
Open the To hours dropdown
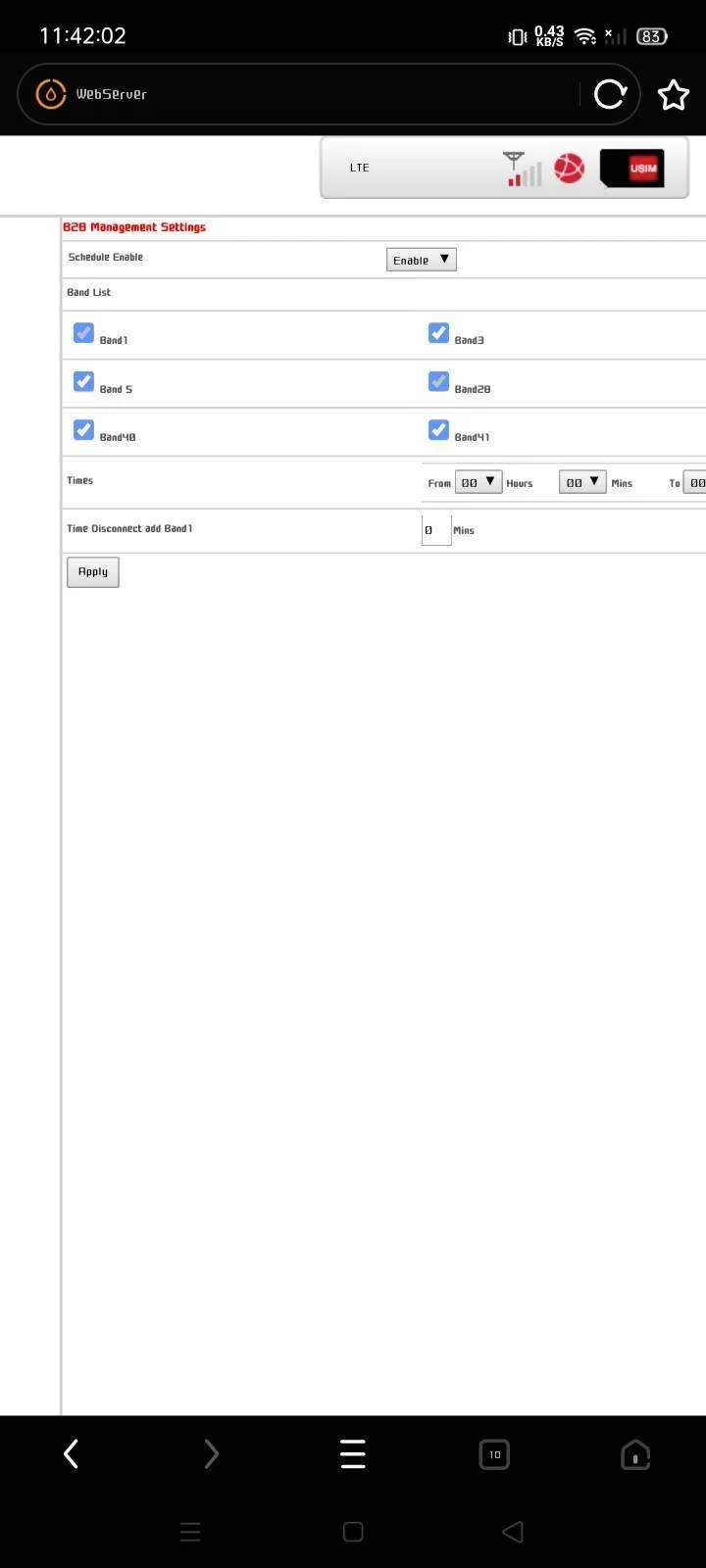point(694,482)
